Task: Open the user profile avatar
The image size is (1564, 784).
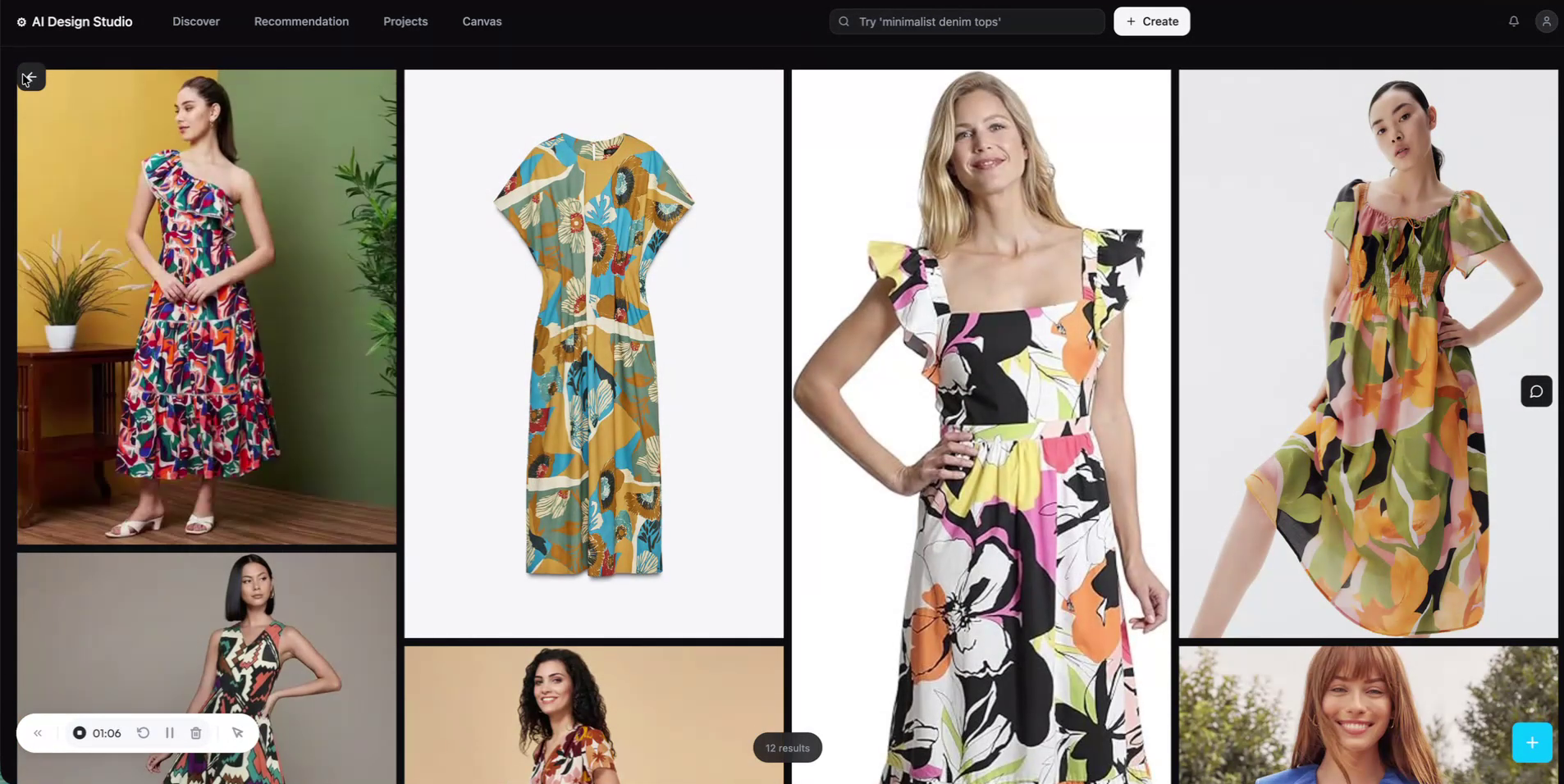Action: pos(1546,21)
